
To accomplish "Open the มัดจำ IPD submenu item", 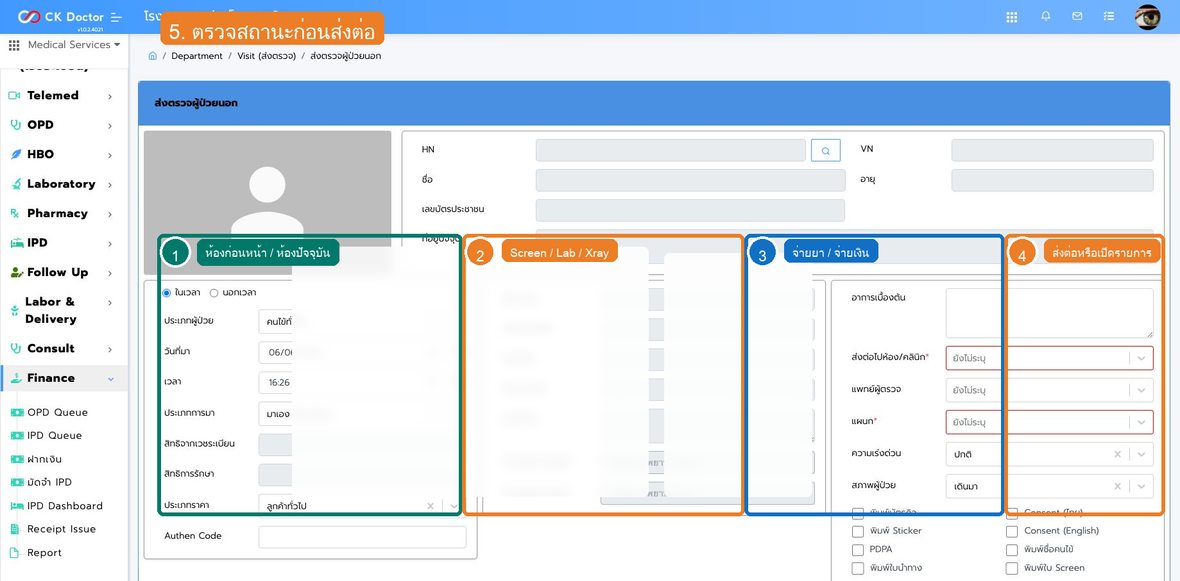I will pyautogui.click(x=50, y=482).
